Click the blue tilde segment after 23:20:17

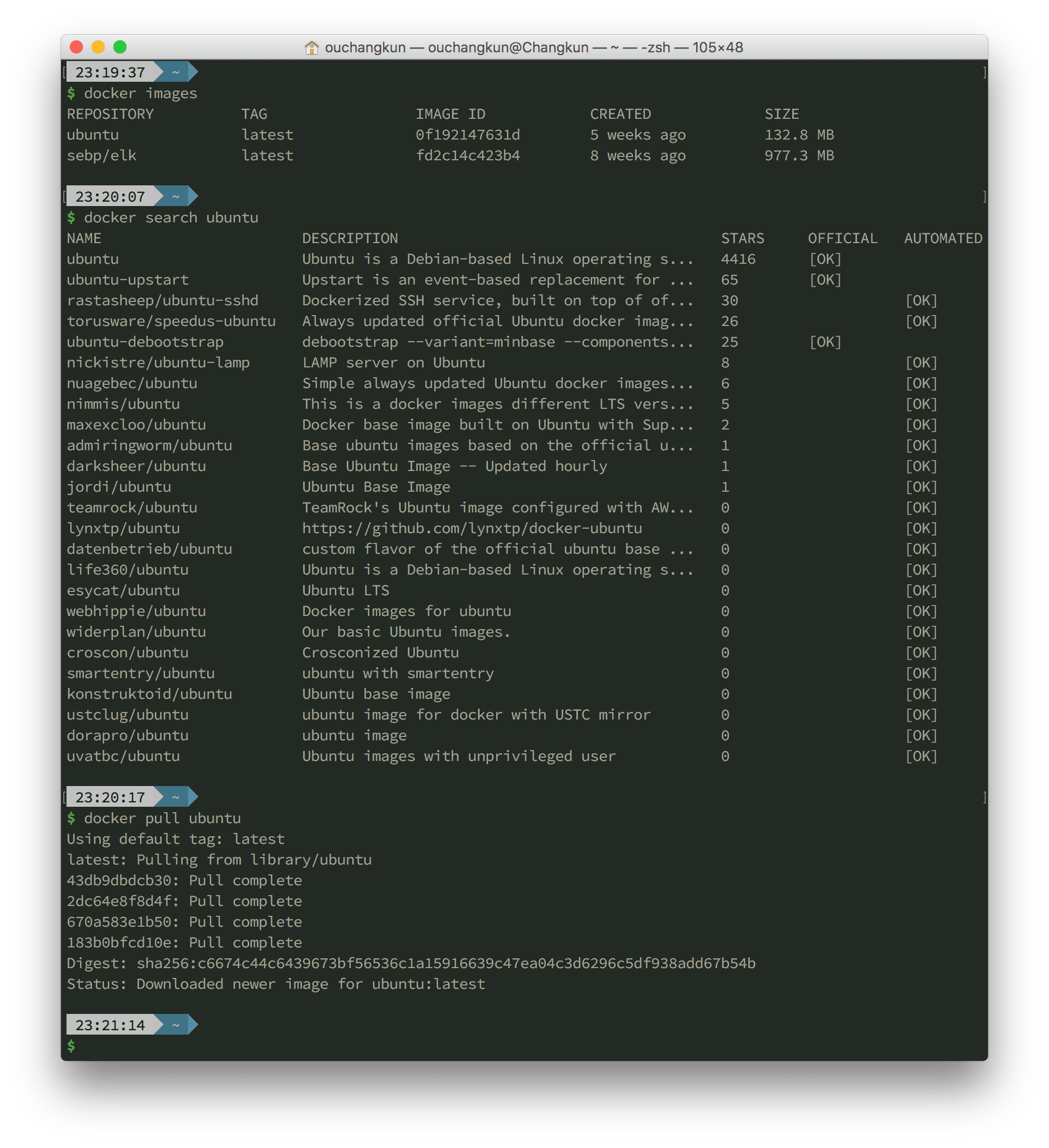(176, 798)
